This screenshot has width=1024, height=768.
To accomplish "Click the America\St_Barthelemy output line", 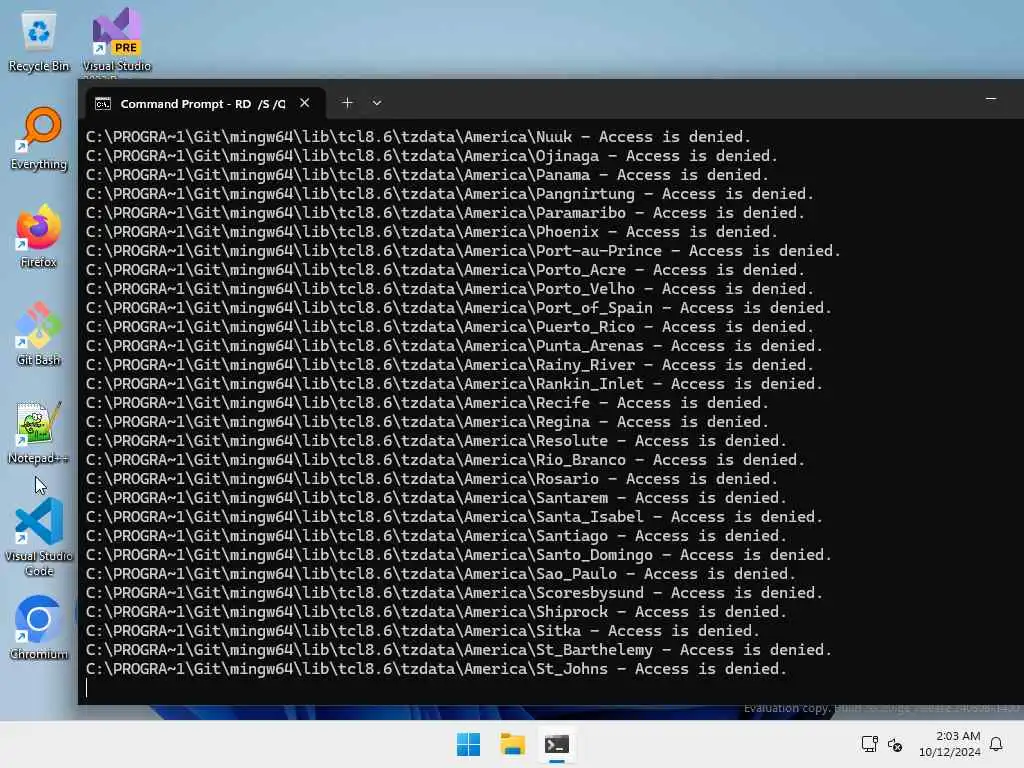I will pyautogui.click(x=459, y=650).
